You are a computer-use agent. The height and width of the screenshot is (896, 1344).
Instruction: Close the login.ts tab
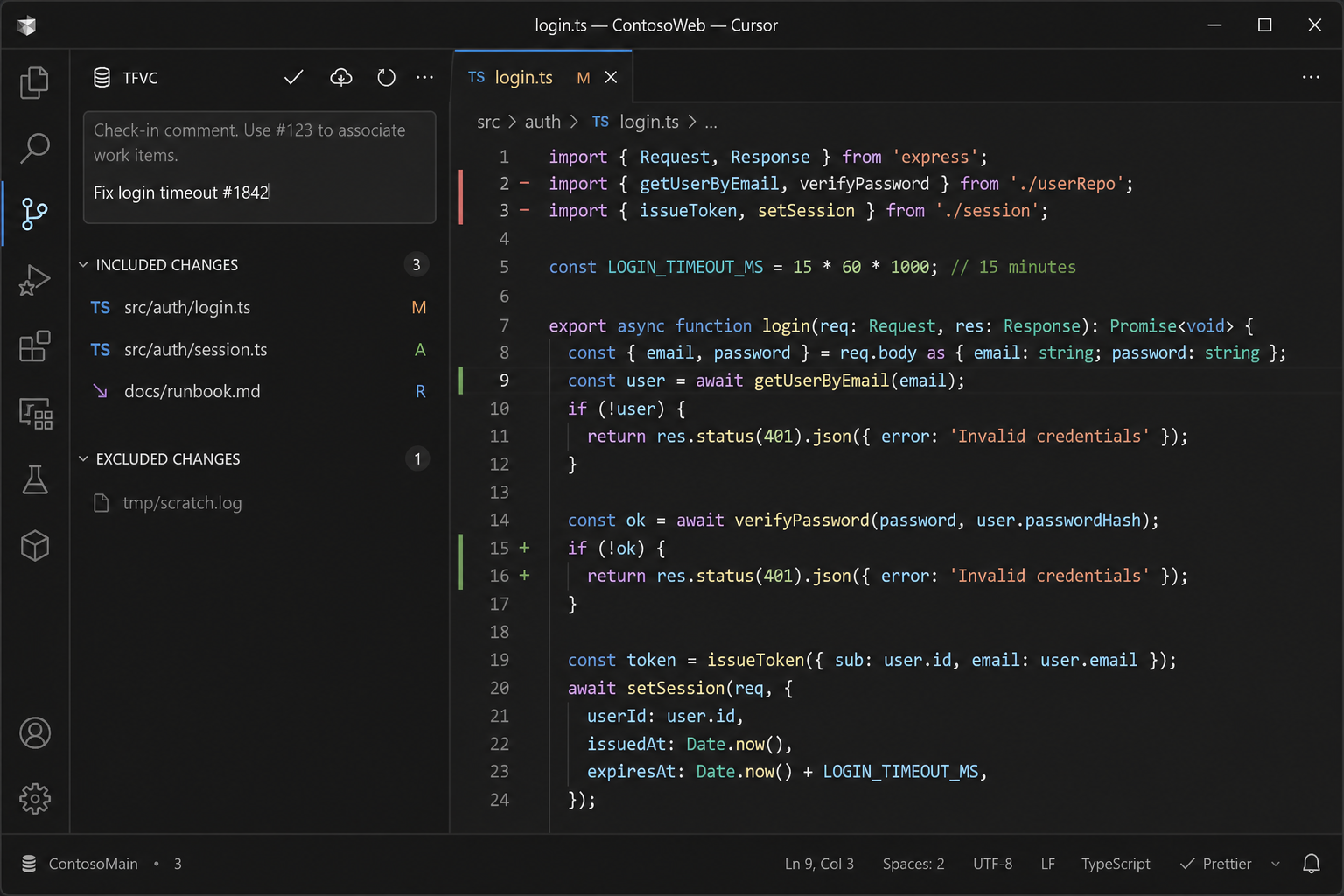[611, 78]
